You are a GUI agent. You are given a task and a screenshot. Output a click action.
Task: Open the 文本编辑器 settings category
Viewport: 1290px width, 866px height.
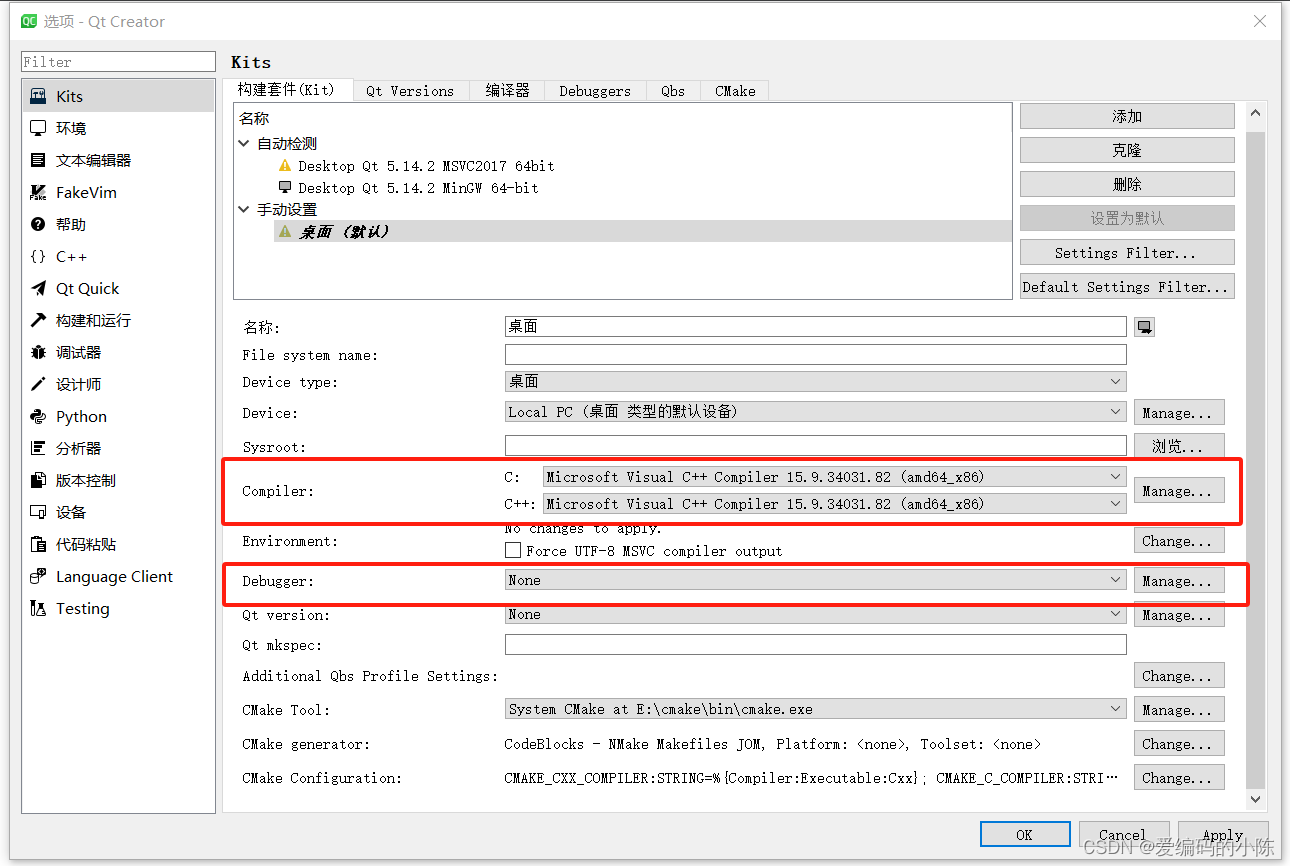coord(118,160)
